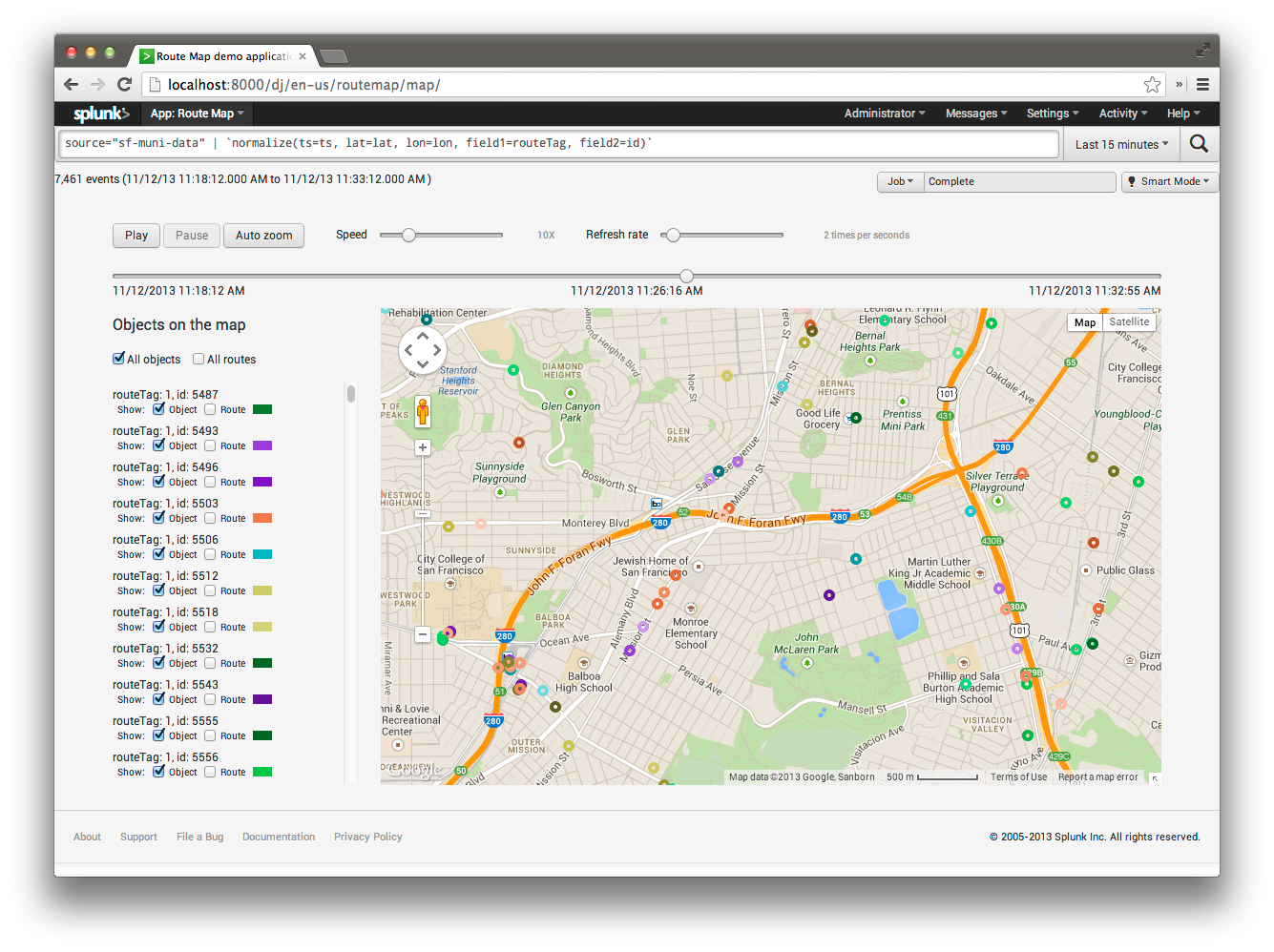Uncheck Object for id 5493
This screenshot has height=952, width=1274.
[x=158, y=445]
